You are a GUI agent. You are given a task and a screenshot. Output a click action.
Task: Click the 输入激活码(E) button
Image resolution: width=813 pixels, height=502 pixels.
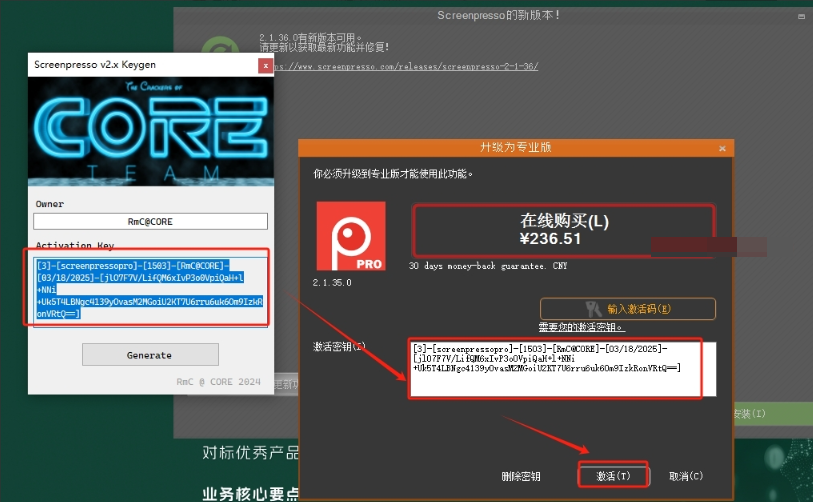(x=628, y=309)
